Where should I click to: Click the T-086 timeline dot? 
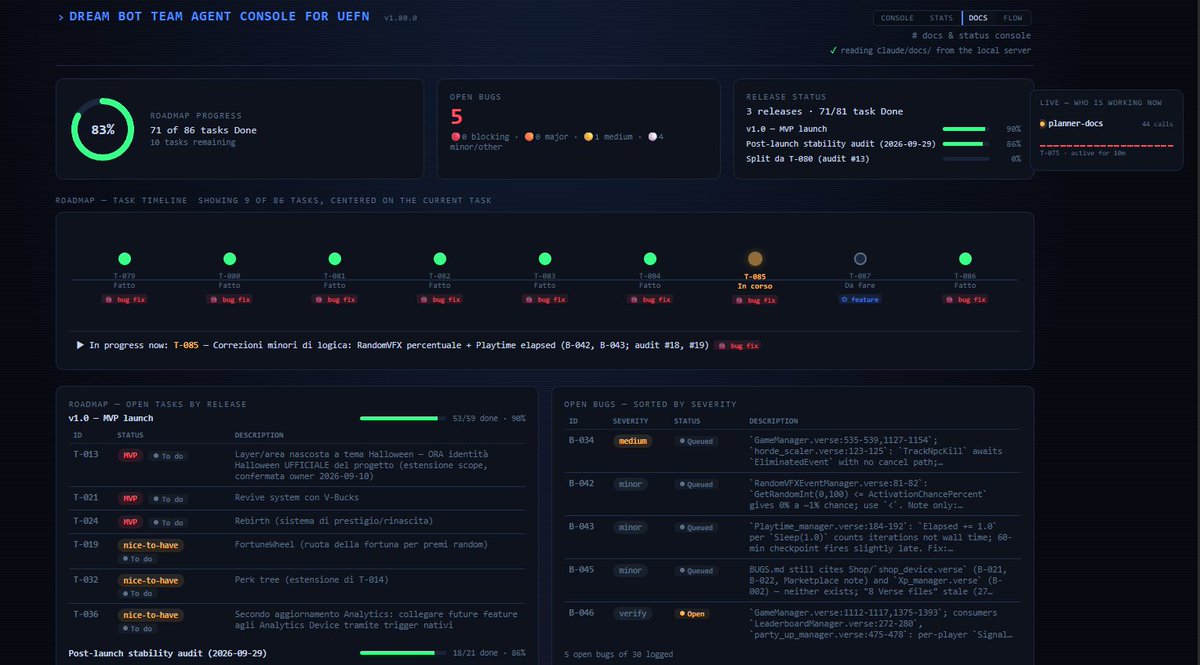point(965,259)
